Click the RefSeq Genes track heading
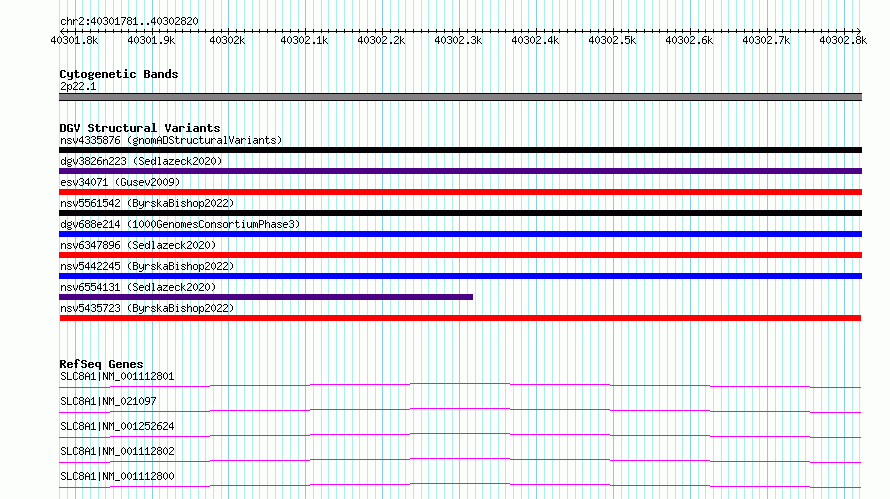Screen dimensions: 890x499 (101, 364)
